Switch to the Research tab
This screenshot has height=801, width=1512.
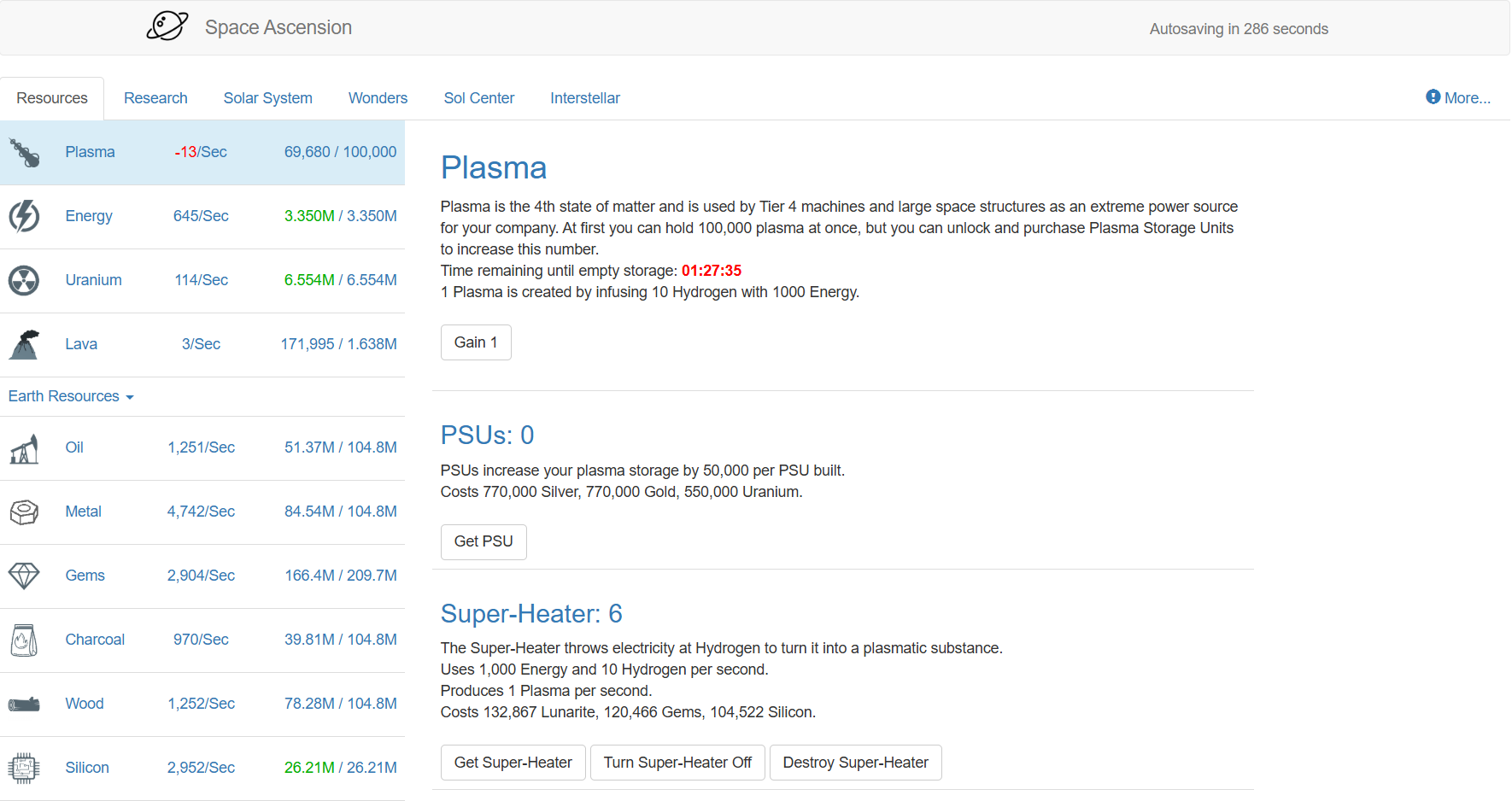(155, 98)
